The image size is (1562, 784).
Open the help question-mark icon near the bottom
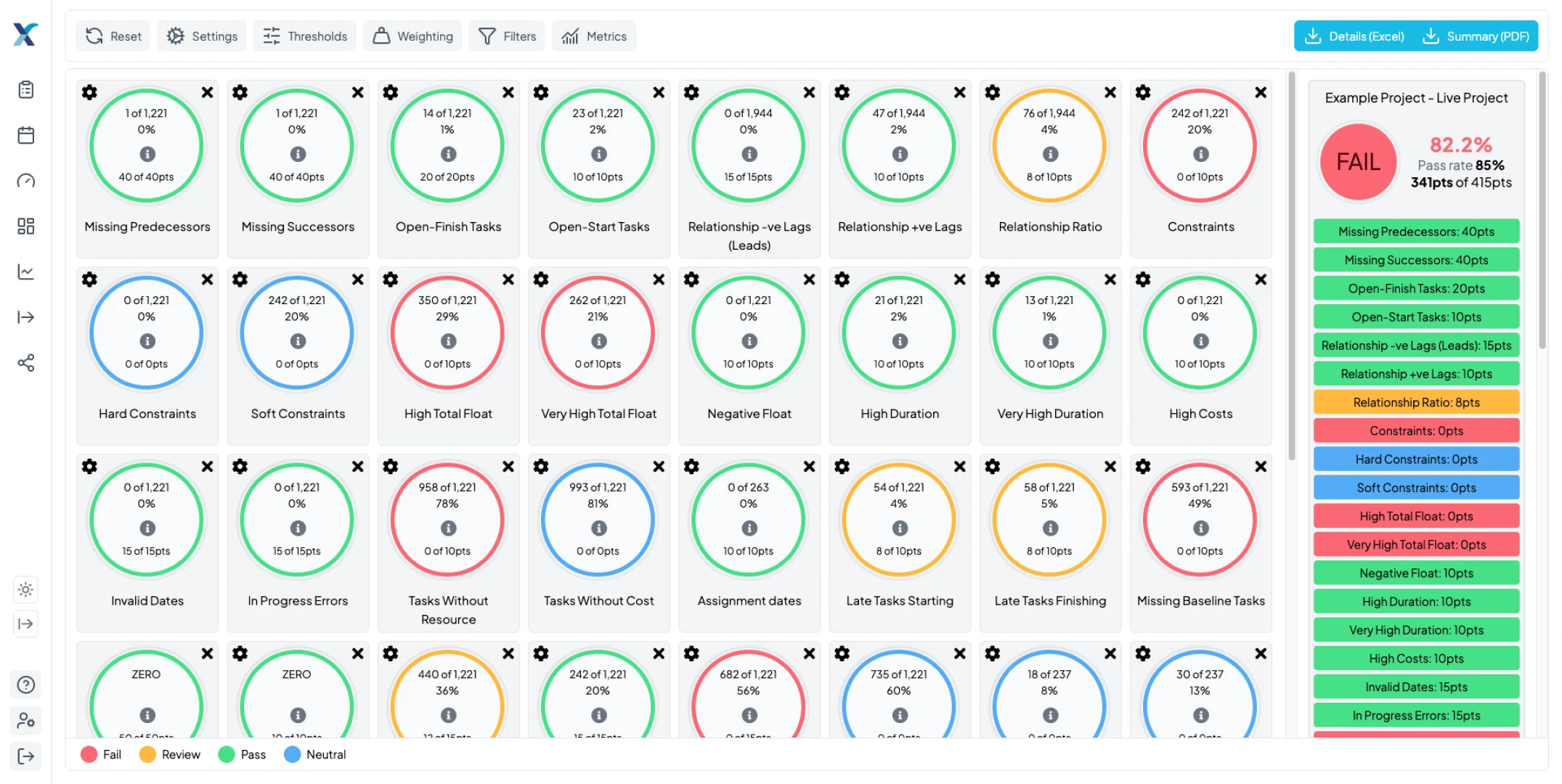[26, 685]
